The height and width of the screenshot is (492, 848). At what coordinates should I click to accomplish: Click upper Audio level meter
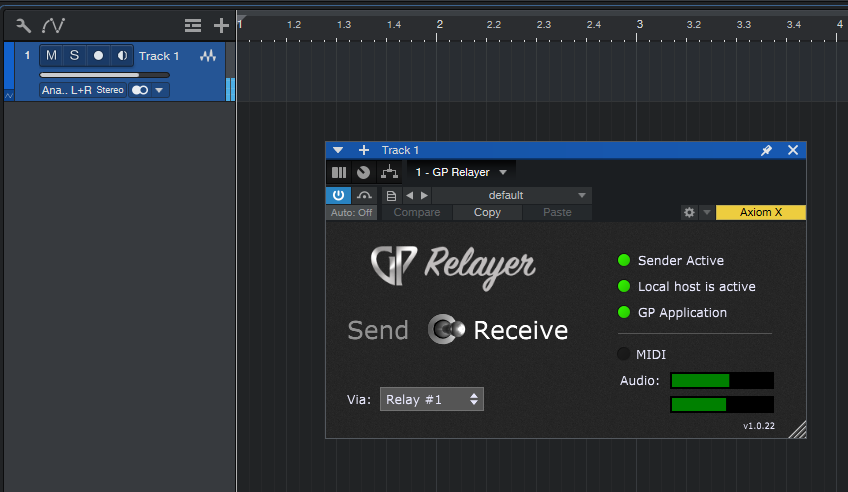coord(722,381)
